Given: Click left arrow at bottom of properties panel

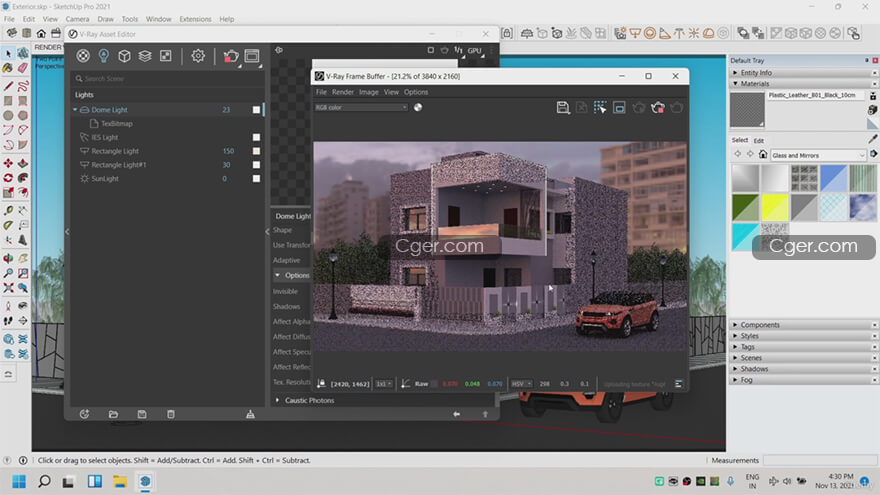Looking at the screenshot, I should pyautogui.click(x=456, y=414).
